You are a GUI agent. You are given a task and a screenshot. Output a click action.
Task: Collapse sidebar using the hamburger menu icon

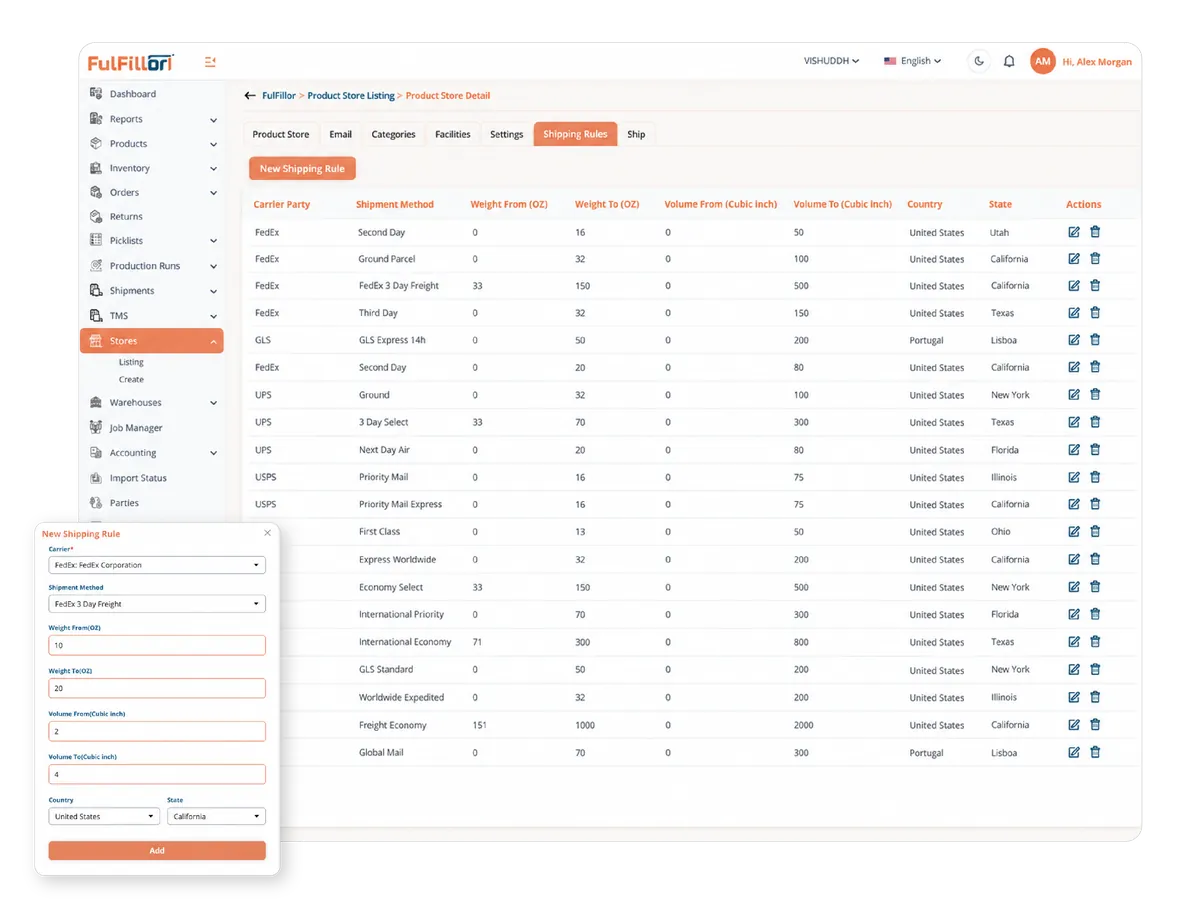pyautogui.click(x=210, y=62)
